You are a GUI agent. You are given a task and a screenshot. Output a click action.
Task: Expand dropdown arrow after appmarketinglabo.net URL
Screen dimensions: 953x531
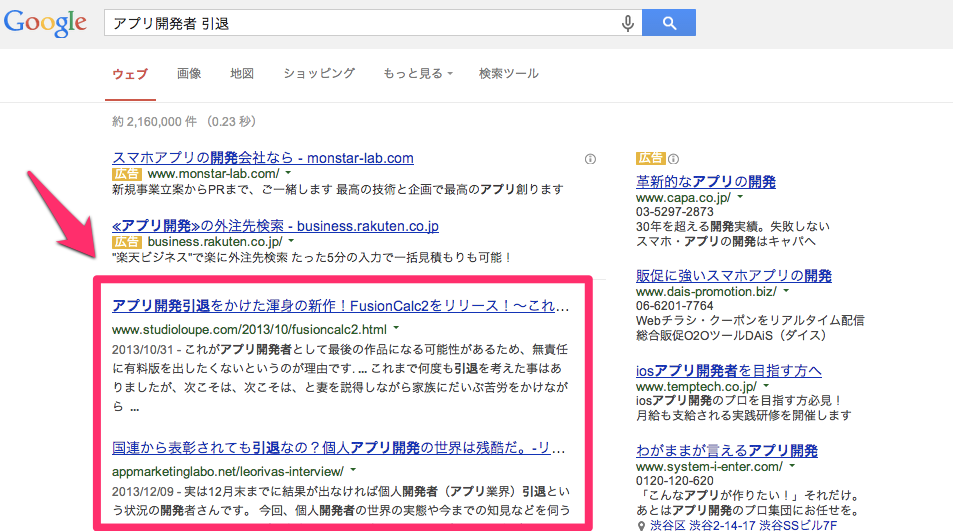[x=353, y=470]
